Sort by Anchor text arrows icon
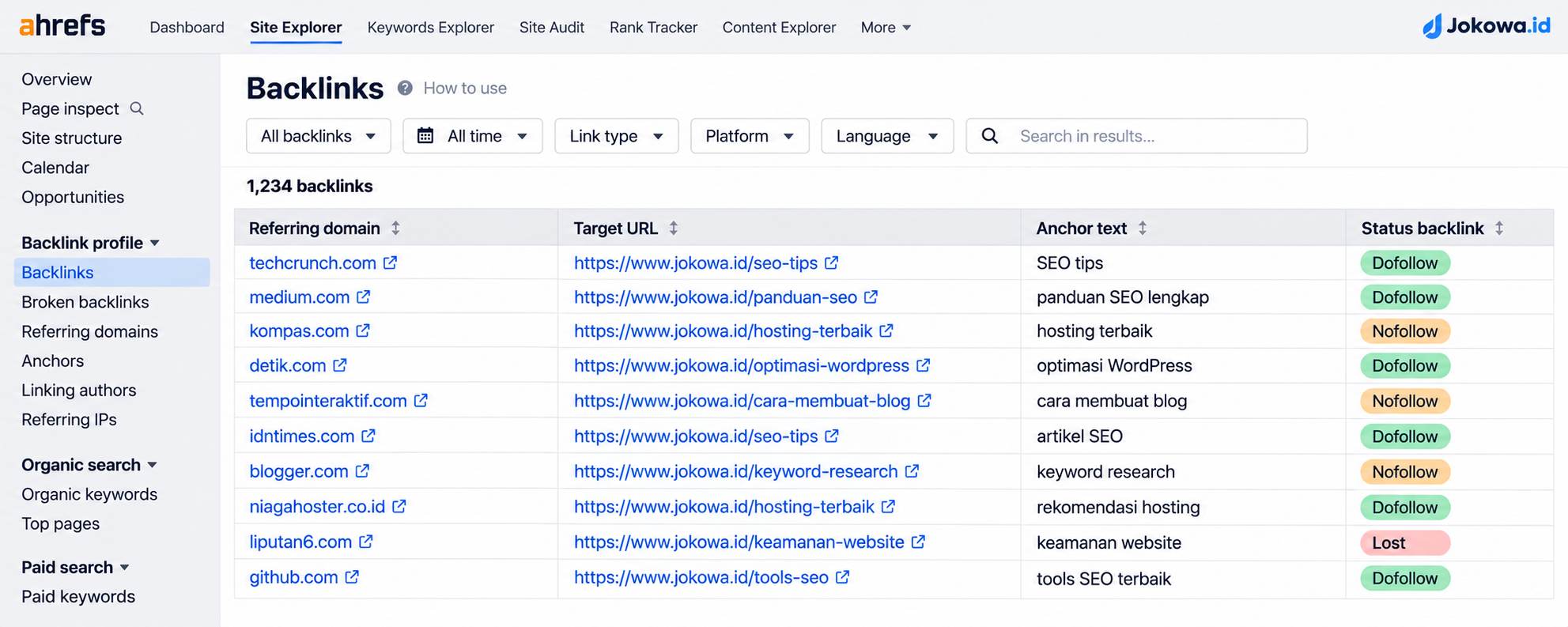Image resolution: width=1568 pixels, height=627 pixels. coord(1143,228)
